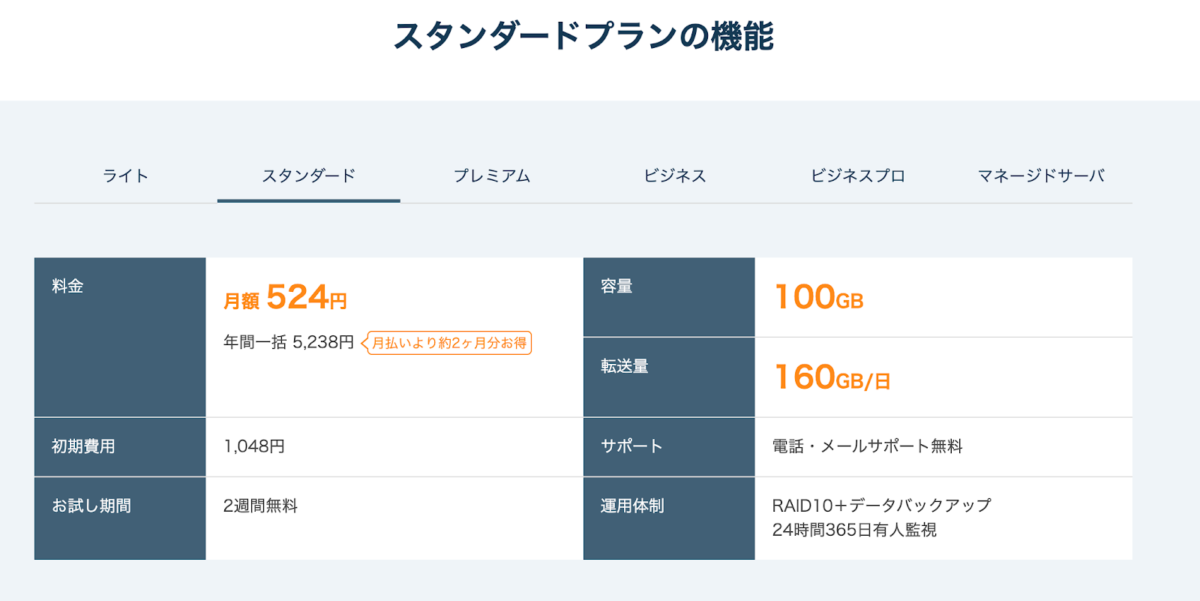The image size is (1200, 601).
Task: Open the プレミアム plan tab
Action: coord(491,176)
